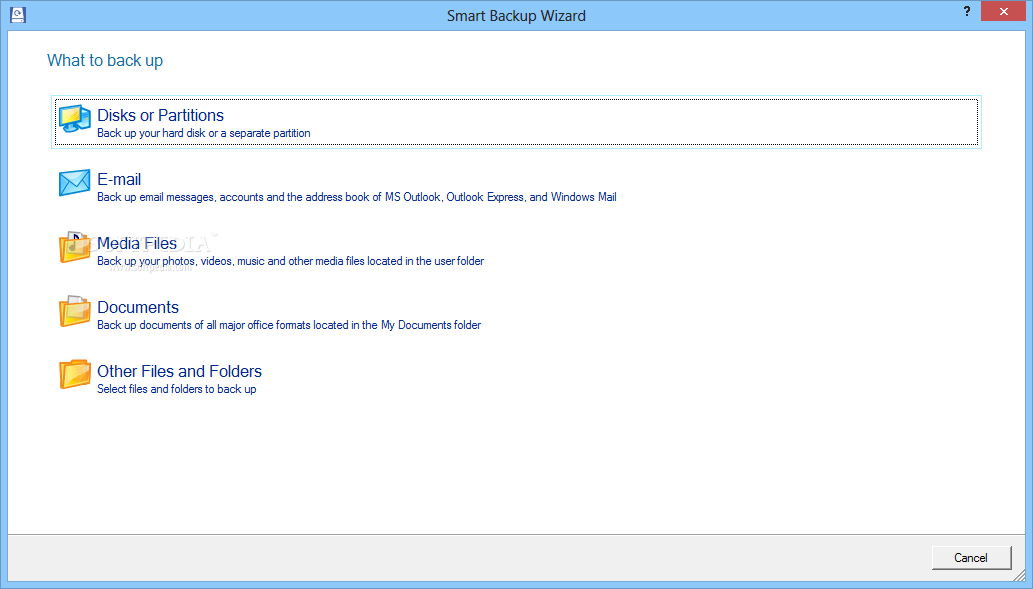Select the E-mail backup option title
1033x589 pixels.
pyautogui.click(x=119, y=179)
